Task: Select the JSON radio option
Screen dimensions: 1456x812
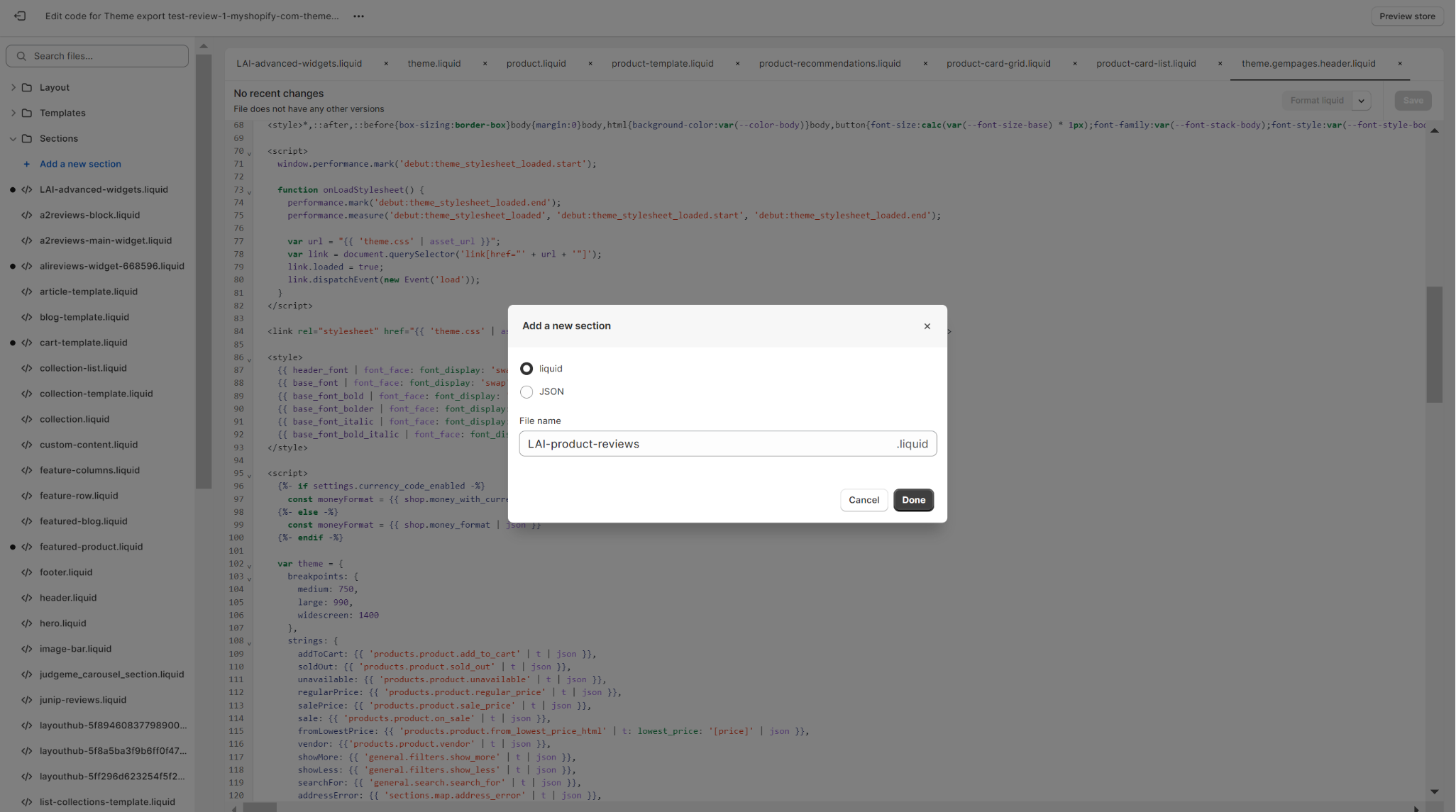Action: tap(526, 391)
